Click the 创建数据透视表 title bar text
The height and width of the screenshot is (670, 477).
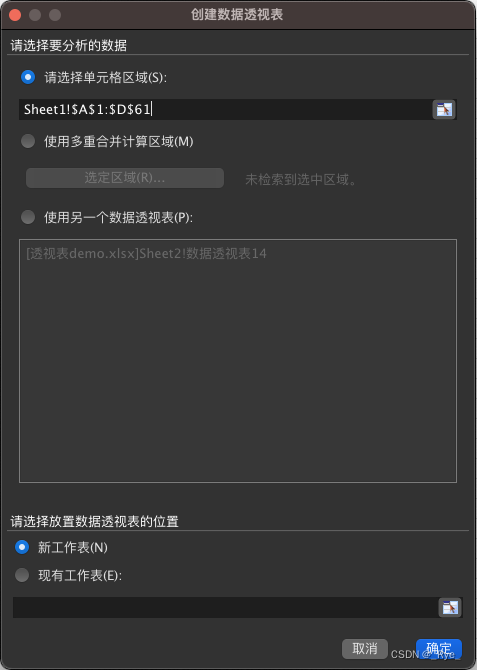(x=237, y=15)
